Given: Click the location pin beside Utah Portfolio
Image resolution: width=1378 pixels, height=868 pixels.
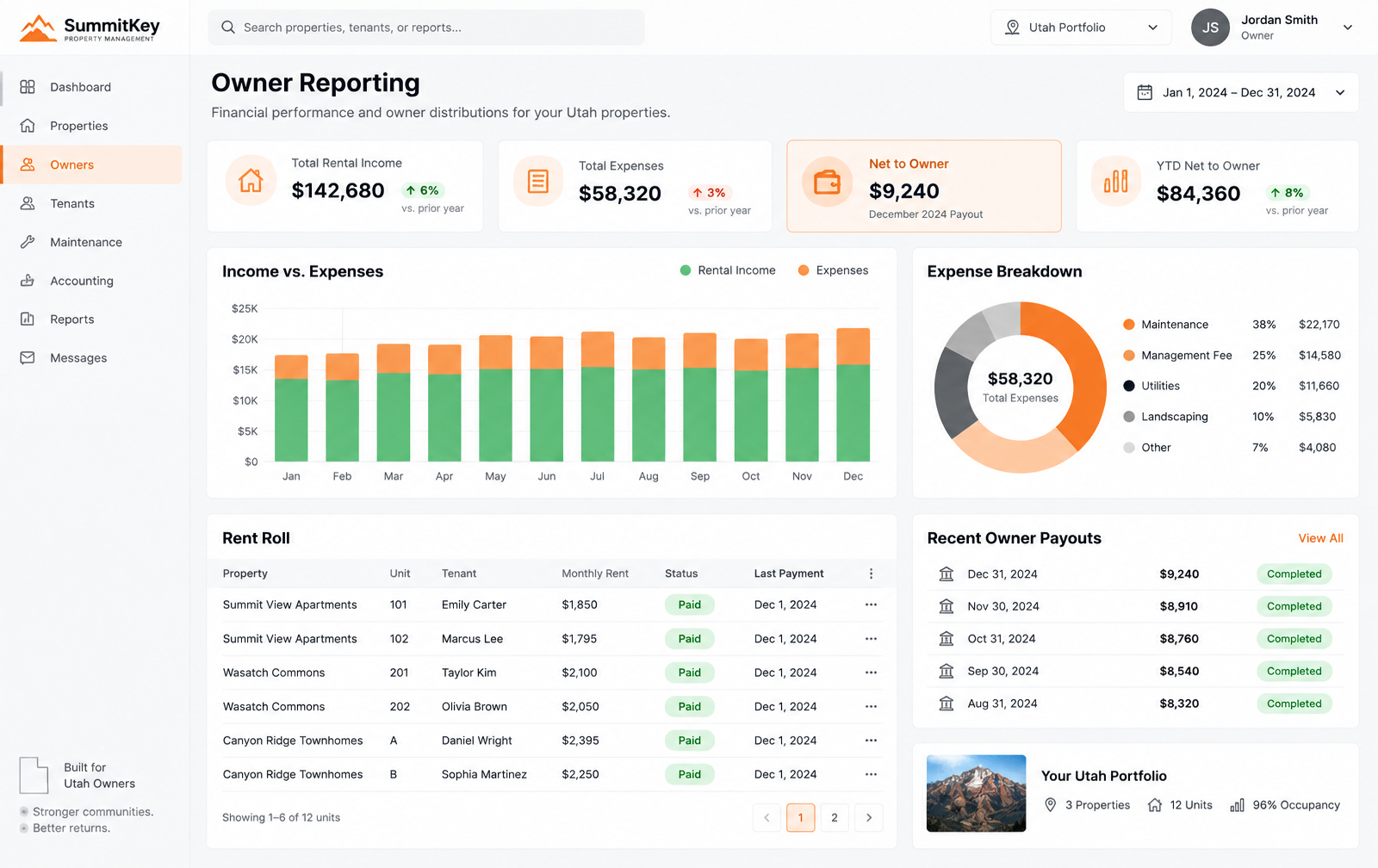Looking at the screenshot, I should [1013, 28].
